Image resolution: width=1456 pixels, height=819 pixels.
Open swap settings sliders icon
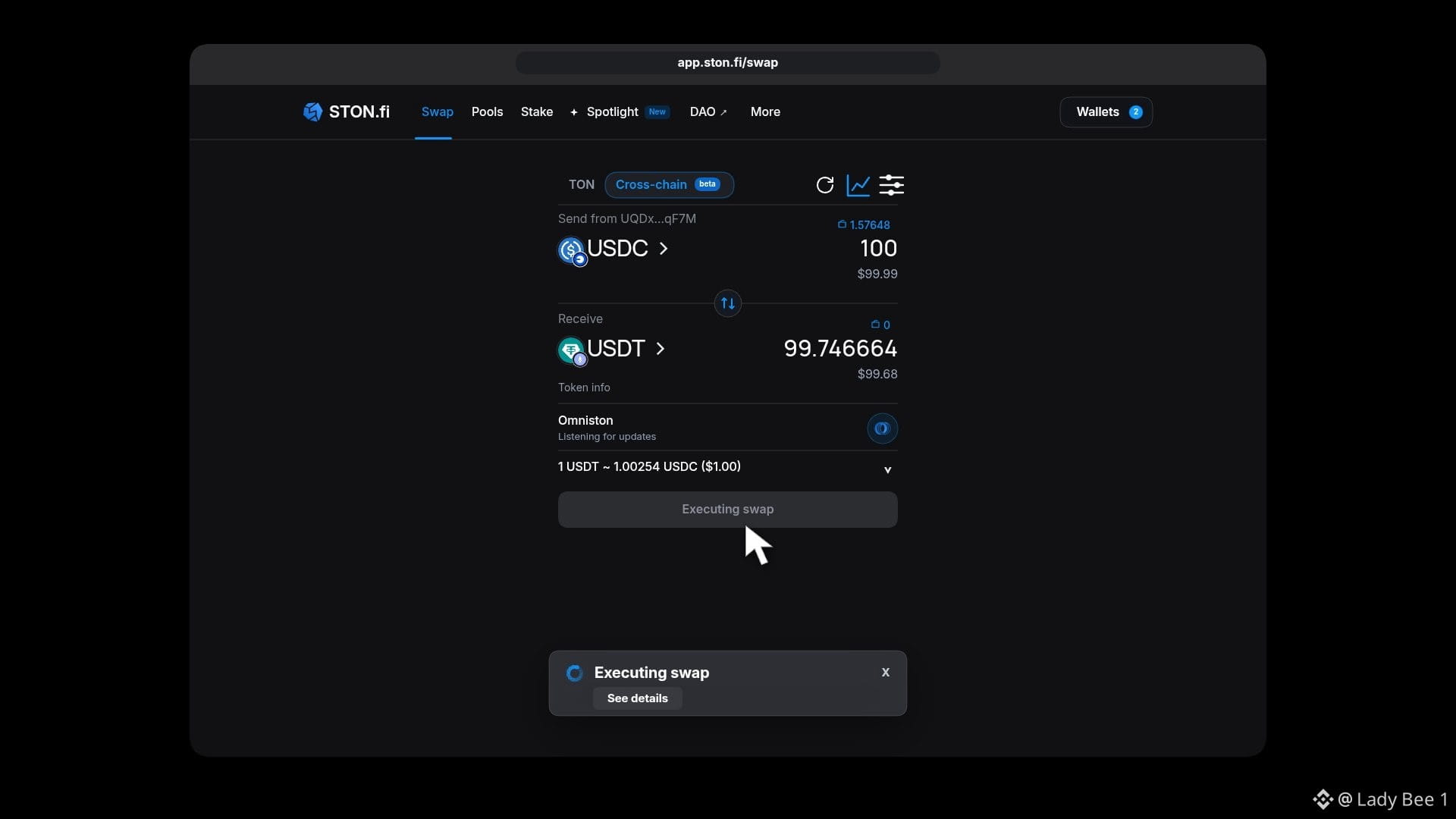pyautogui.click(x=891, y=185)
